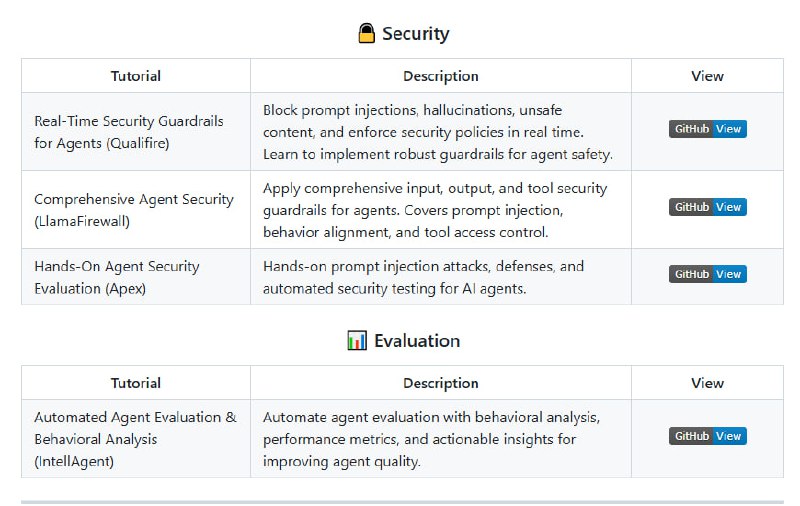The height and width of the screenshot is (506, 800).
Task: Click the View column header in Security table
Action: pos(707,76)
